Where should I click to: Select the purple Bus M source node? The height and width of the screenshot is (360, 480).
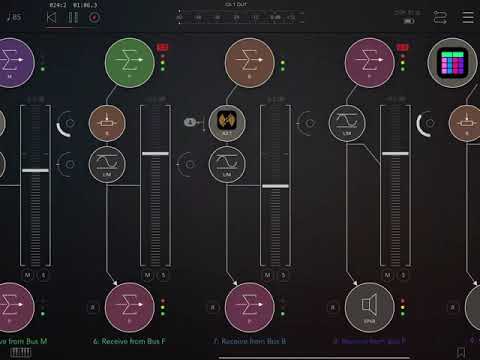click(x=13, y=63)
